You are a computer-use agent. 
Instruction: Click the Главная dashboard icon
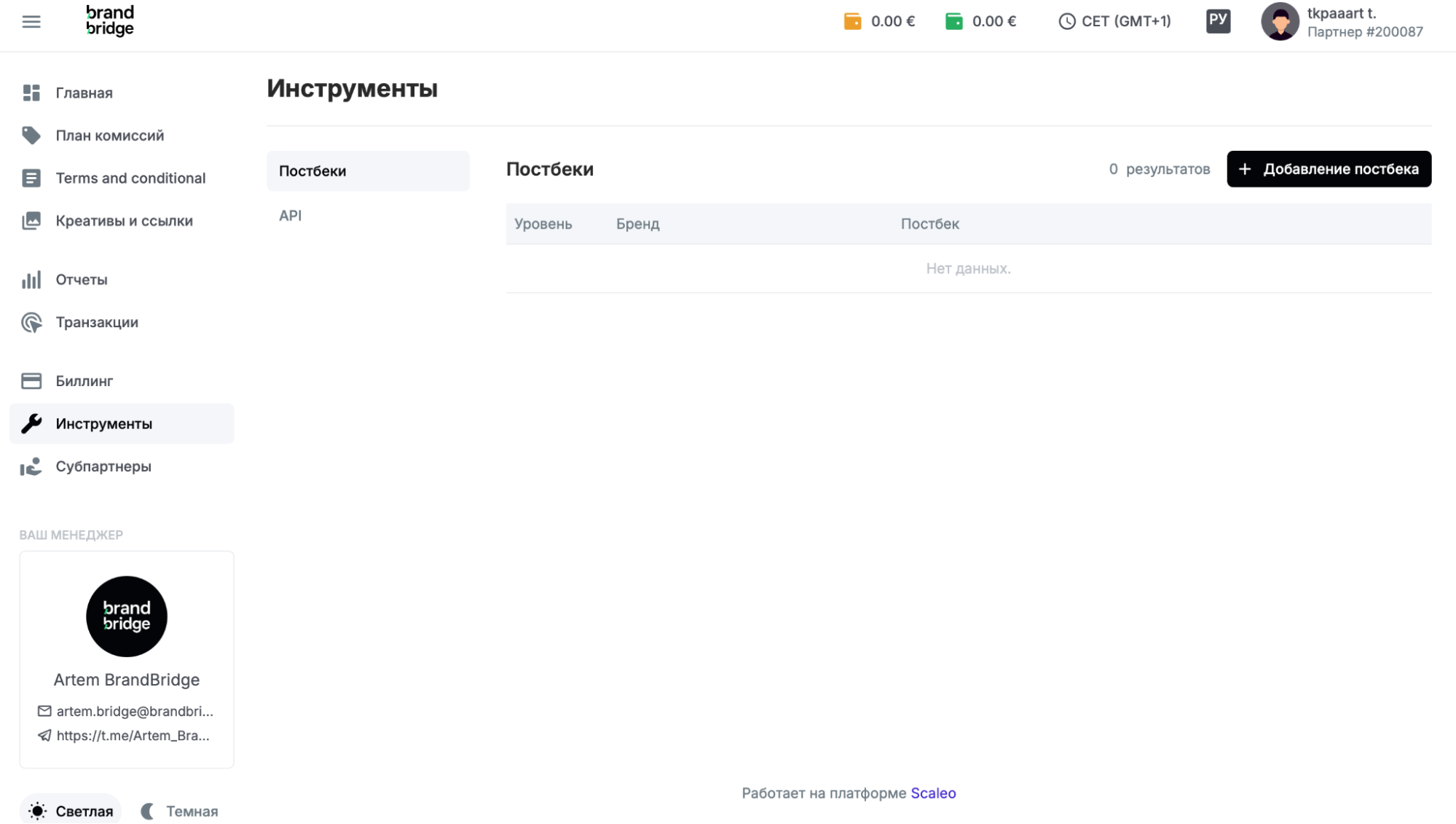(x=31, y=93)
